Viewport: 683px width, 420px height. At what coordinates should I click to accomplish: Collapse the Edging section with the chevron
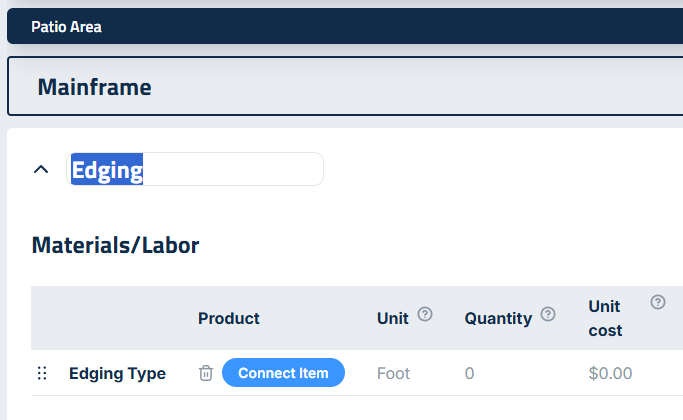pos(41,169)
